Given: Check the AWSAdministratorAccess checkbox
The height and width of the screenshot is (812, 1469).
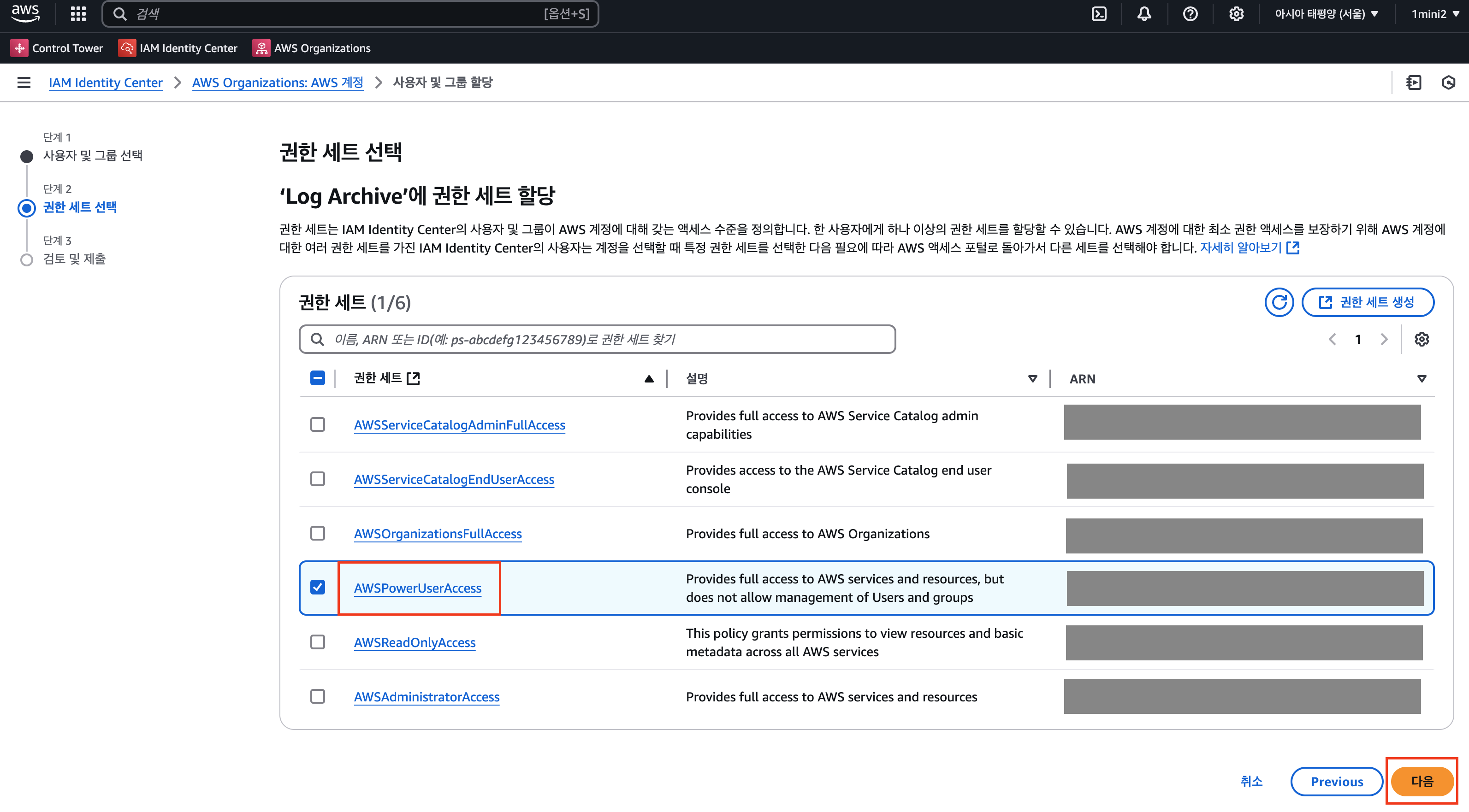Looking at the screenshot, I should tap(318, 696).
